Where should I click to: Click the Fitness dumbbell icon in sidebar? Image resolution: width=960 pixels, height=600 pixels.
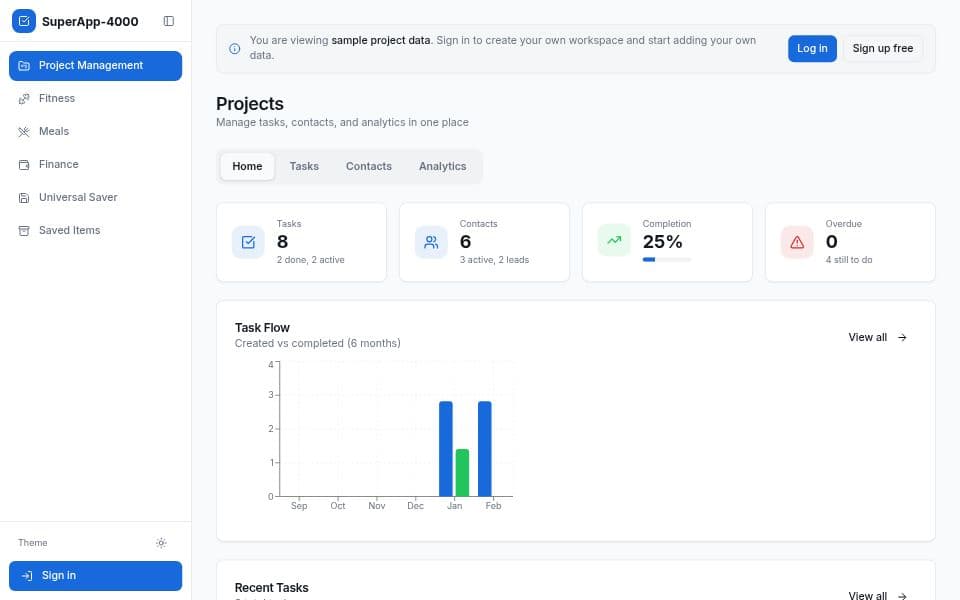click(24, 98)
